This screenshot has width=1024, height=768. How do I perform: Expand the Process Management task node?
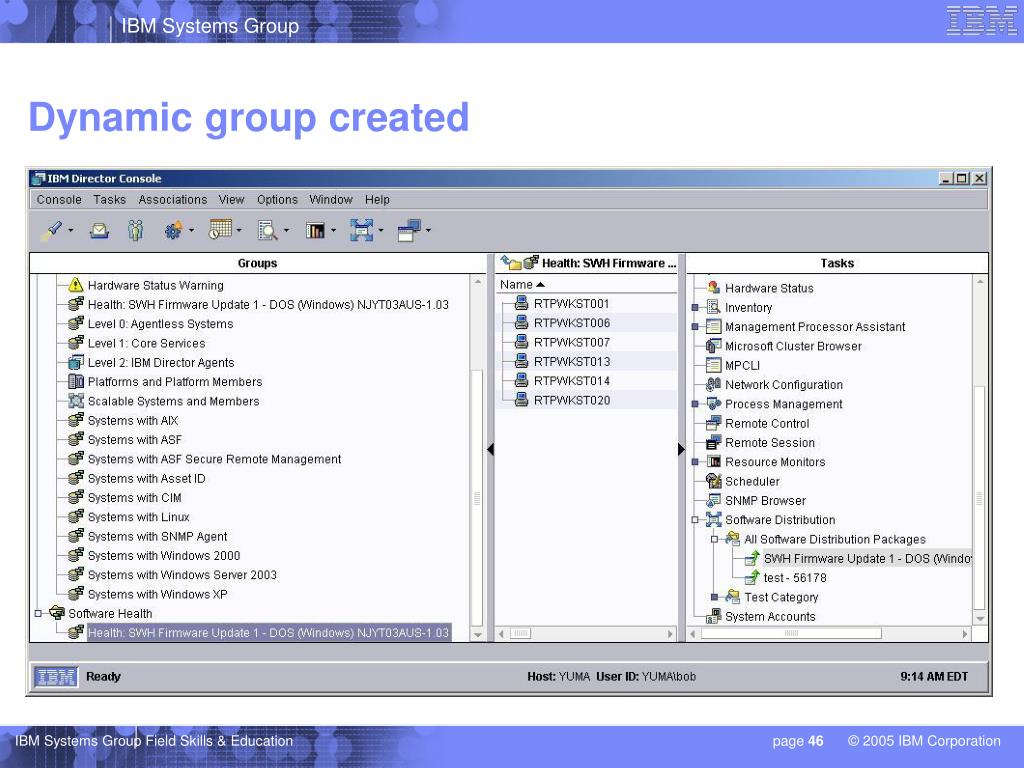click(695, 404)
